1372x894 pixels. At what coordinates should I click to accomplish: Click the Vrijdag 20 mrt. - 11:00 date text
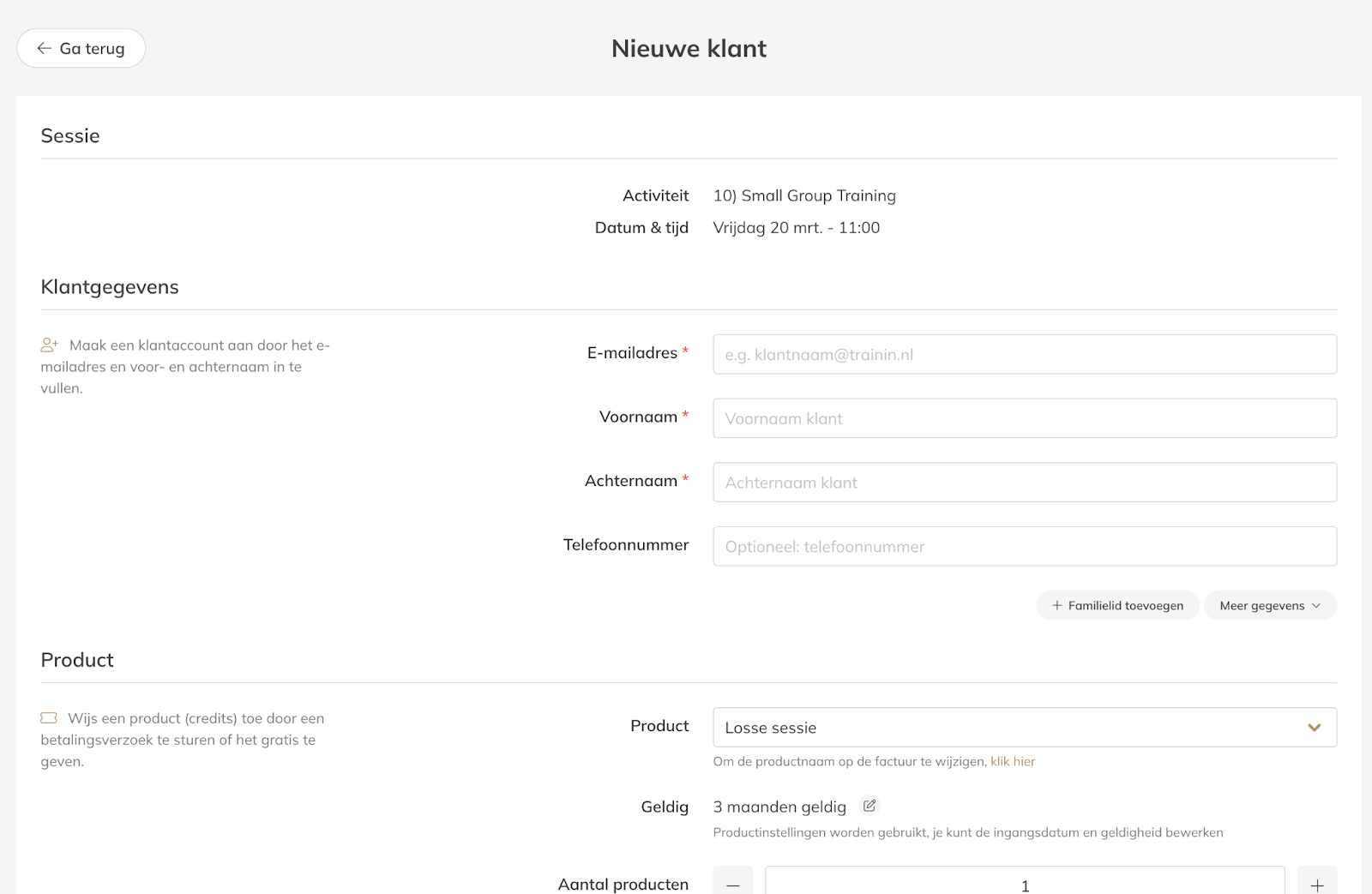(x=797, y=228)
